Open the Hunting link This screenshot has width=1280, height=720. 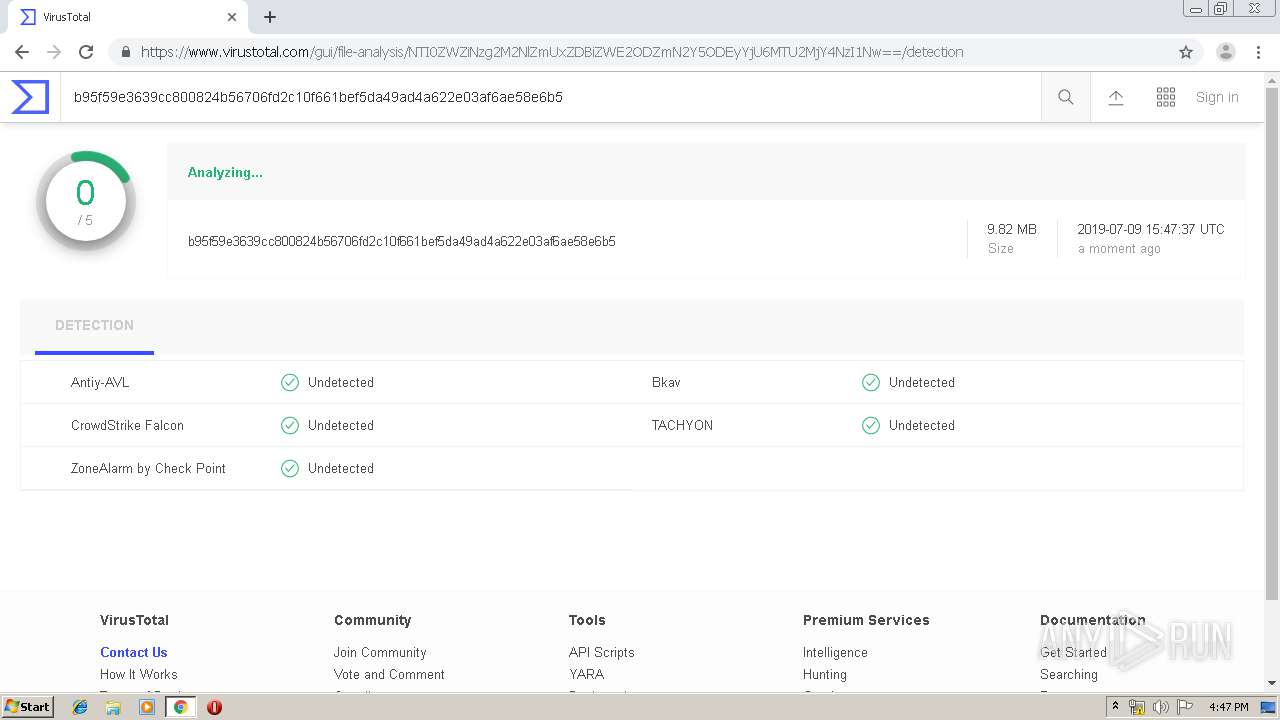[x=825, y=674]
